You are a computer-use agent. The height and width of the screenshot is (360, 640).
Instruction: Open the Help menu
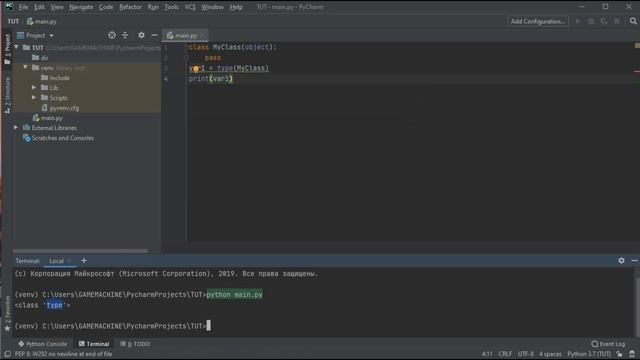coord(236,7)
